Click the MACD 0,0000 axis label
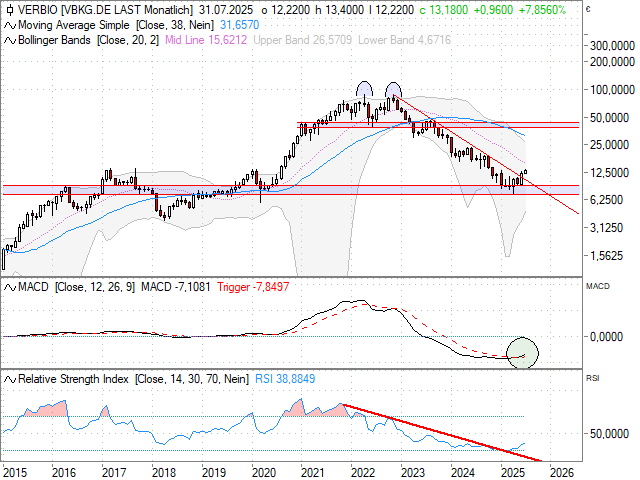Viewport: 640px width, 480px height. (607, 337)
